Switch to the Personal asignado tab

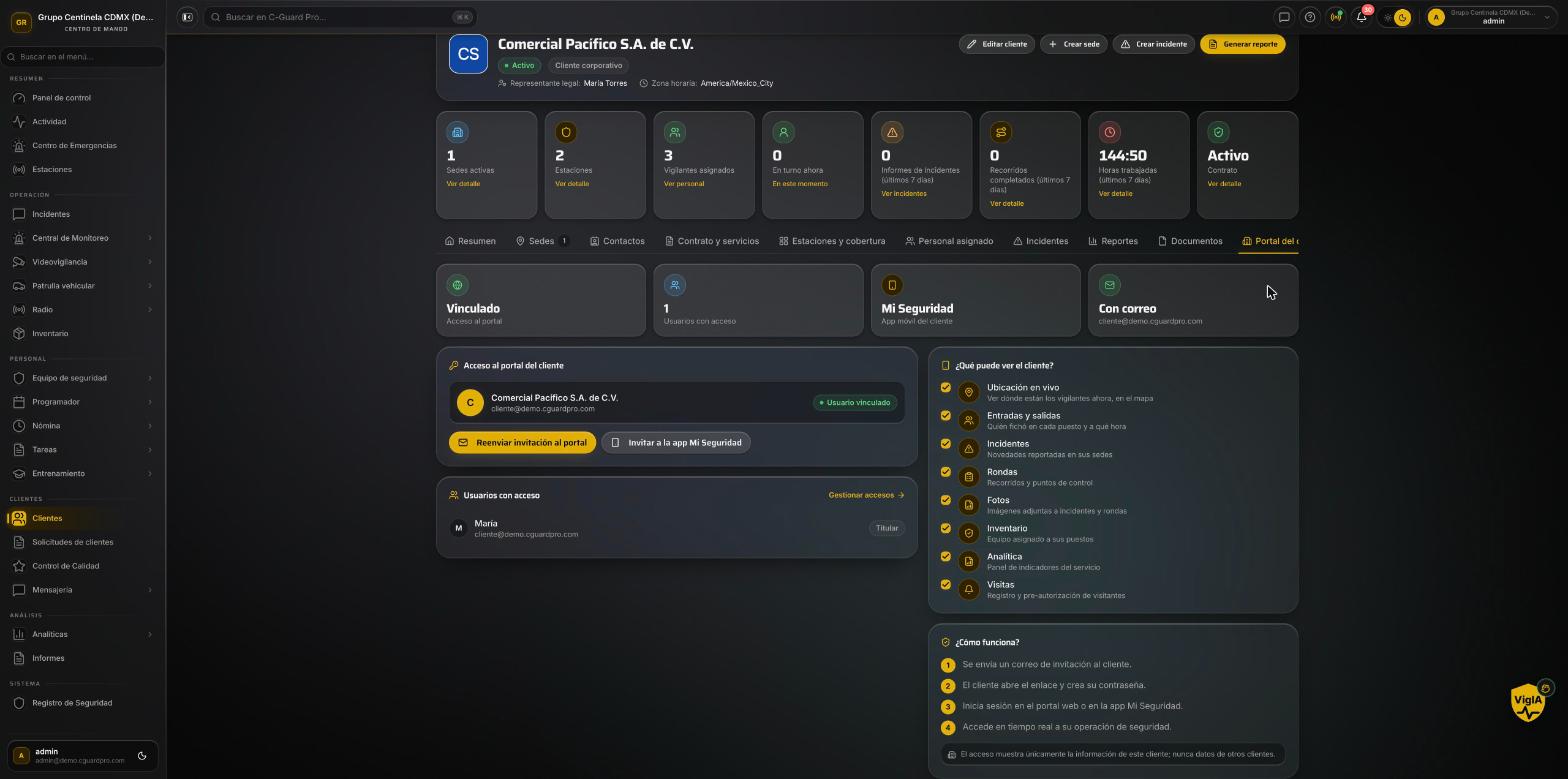[949, 241]
